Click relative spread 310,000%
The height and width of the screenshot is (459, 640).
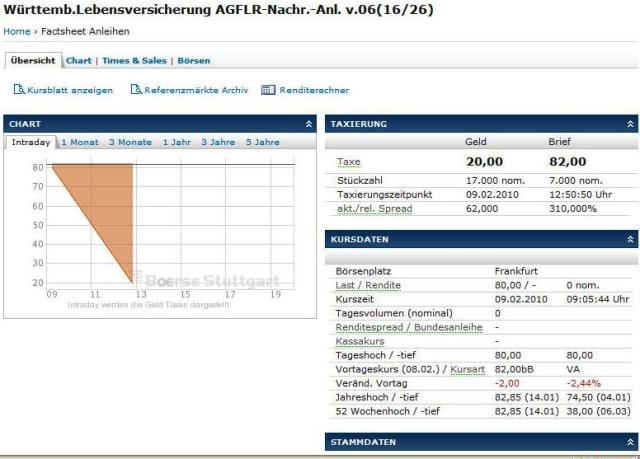(x=573, y=208)
